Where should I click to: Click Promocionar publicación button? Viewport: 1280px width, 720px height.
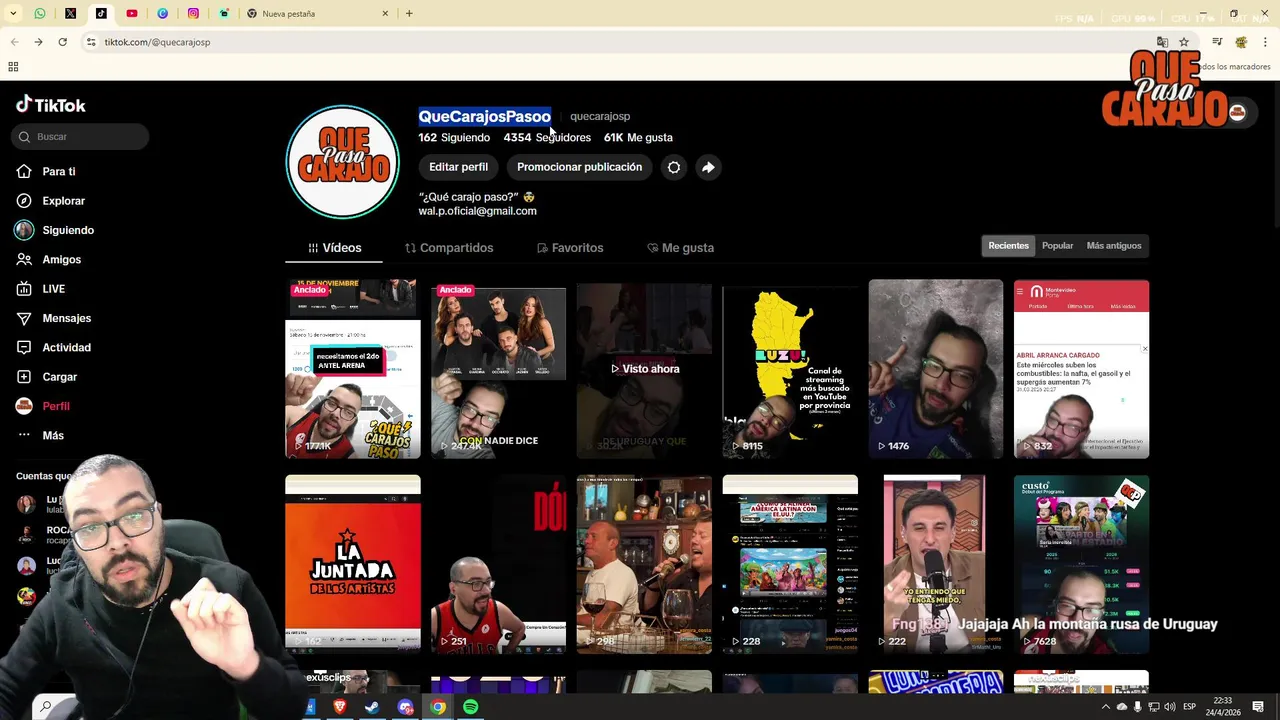tap(579, 167)
